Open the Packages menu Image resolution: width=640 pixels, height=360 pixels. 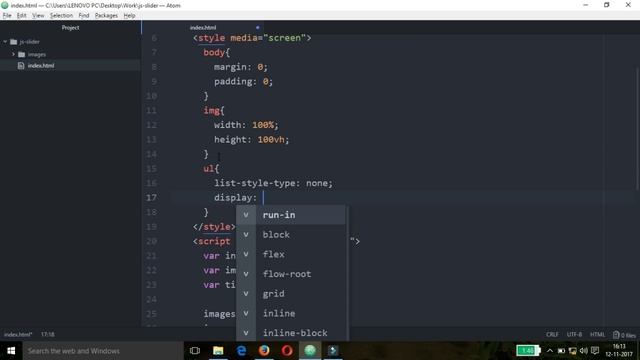point(106,16)
